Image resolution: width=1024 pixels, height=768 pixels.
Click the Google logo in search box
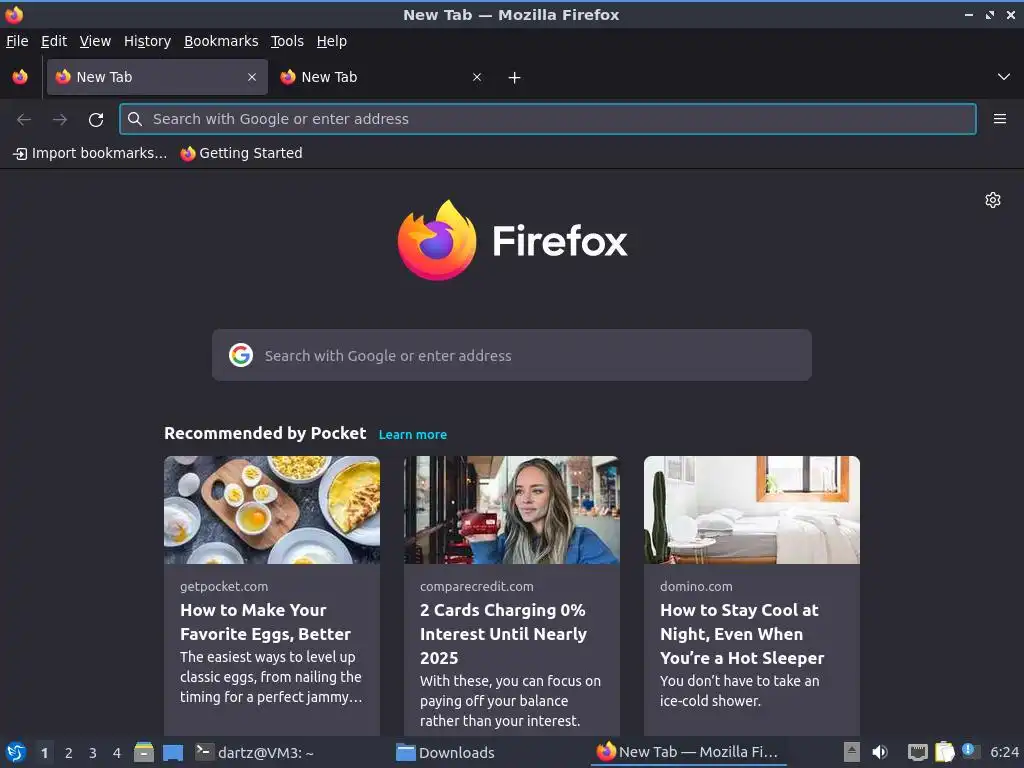coord(241,355)
